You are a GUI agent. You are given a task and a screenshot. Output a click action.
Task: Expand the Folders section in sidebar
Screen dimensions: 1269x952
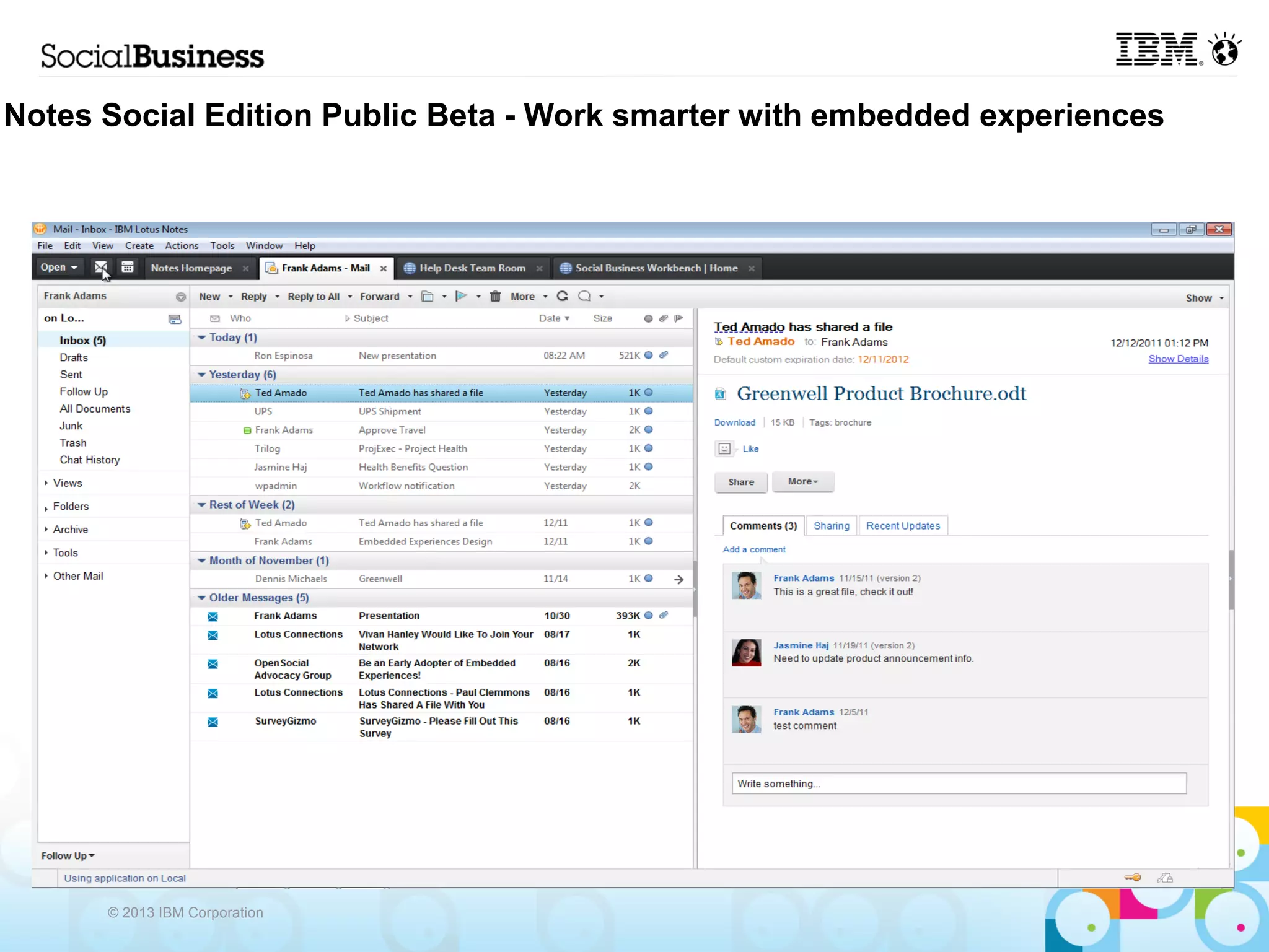coord(46,507)
